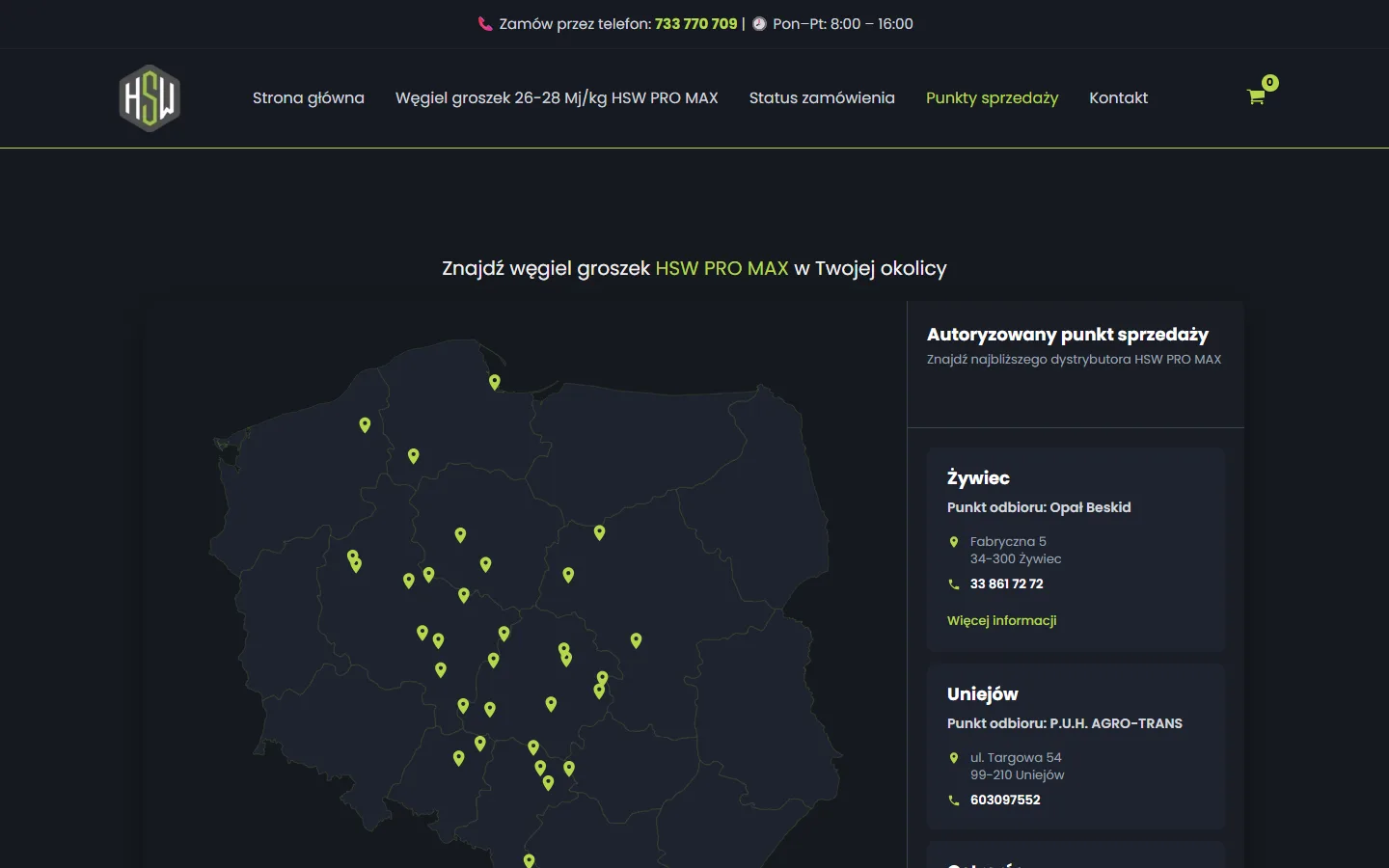This screenshot has height=868, width=1389.
Task: Click the HSW hexagon logo
Action: click(150, 98)
